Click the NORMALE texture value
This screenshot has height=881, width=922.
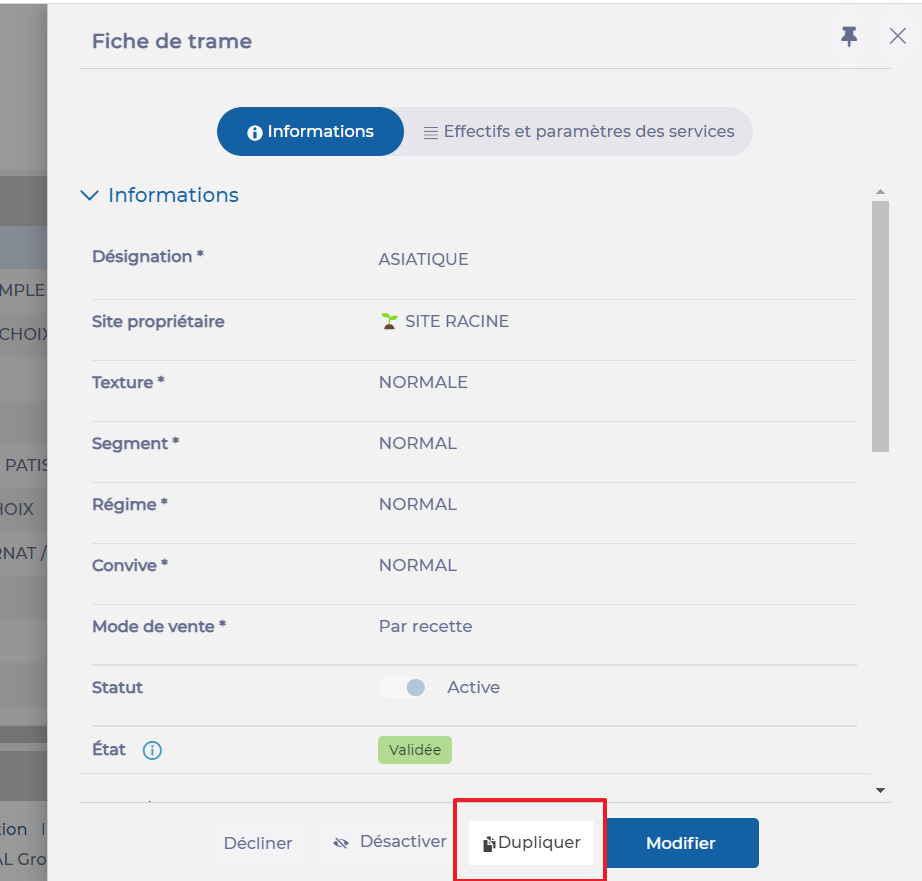point(423,382)
